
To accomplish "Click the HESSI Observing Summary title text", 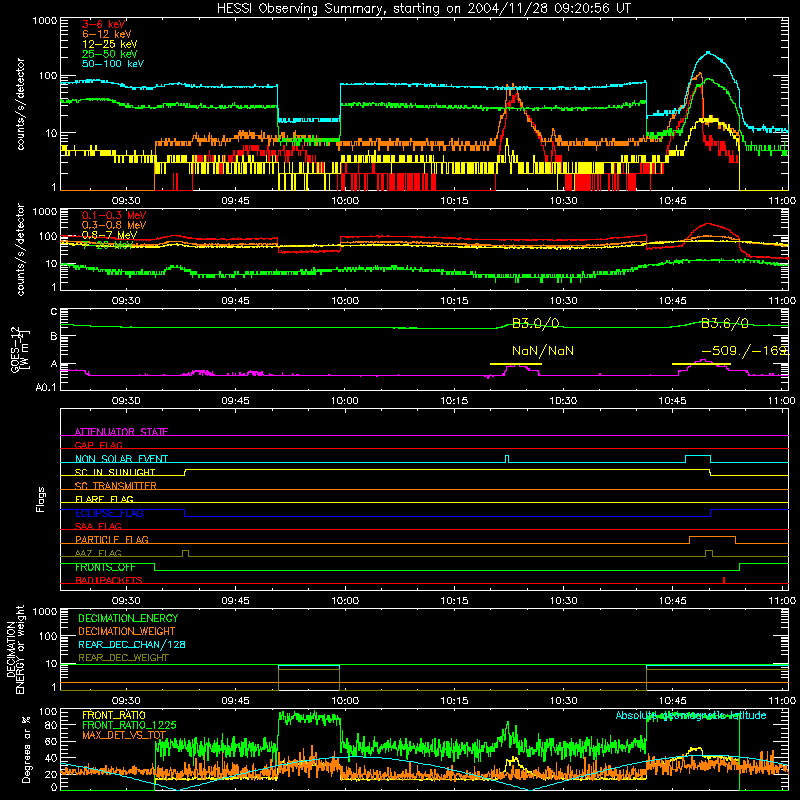I will tap(423, 9).
